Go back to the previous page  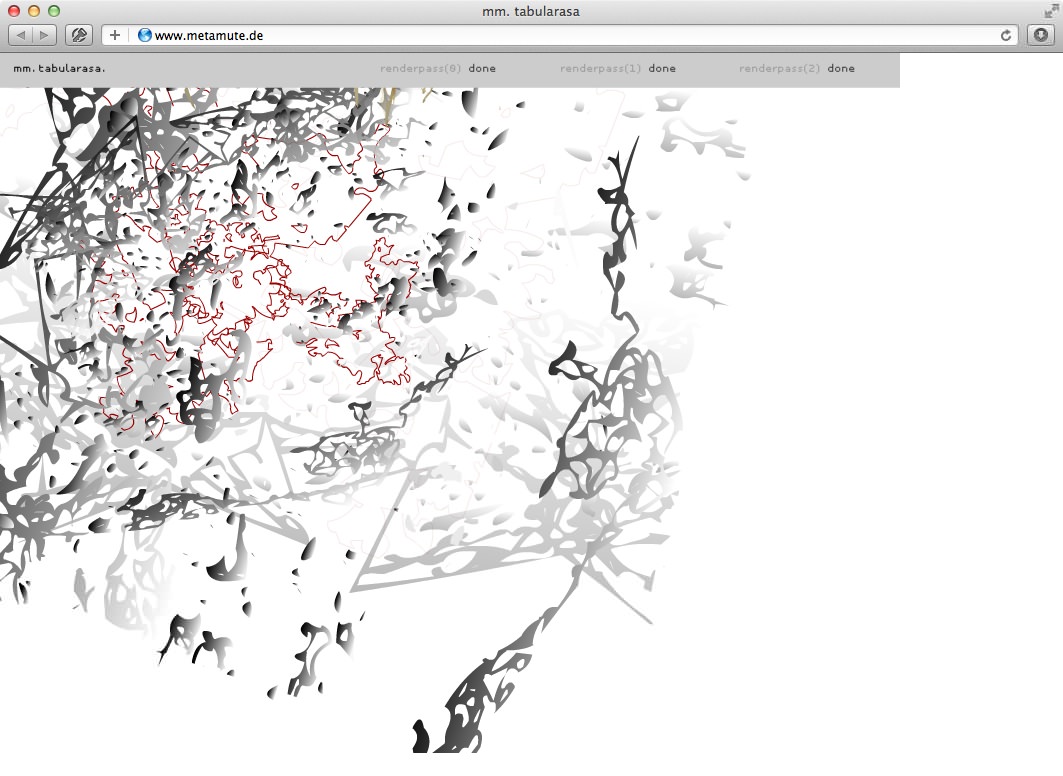(x=21, y=35)
